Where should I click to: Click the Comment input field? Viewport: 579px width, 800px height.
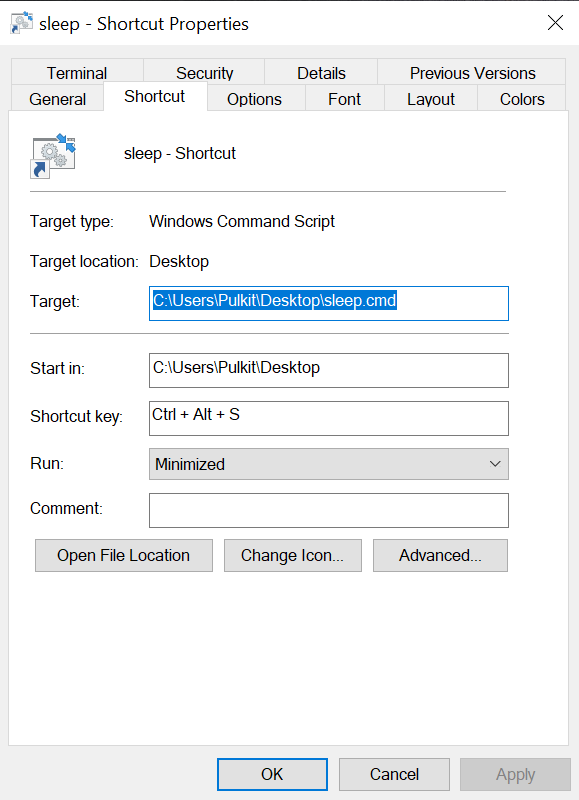point(328,510)
